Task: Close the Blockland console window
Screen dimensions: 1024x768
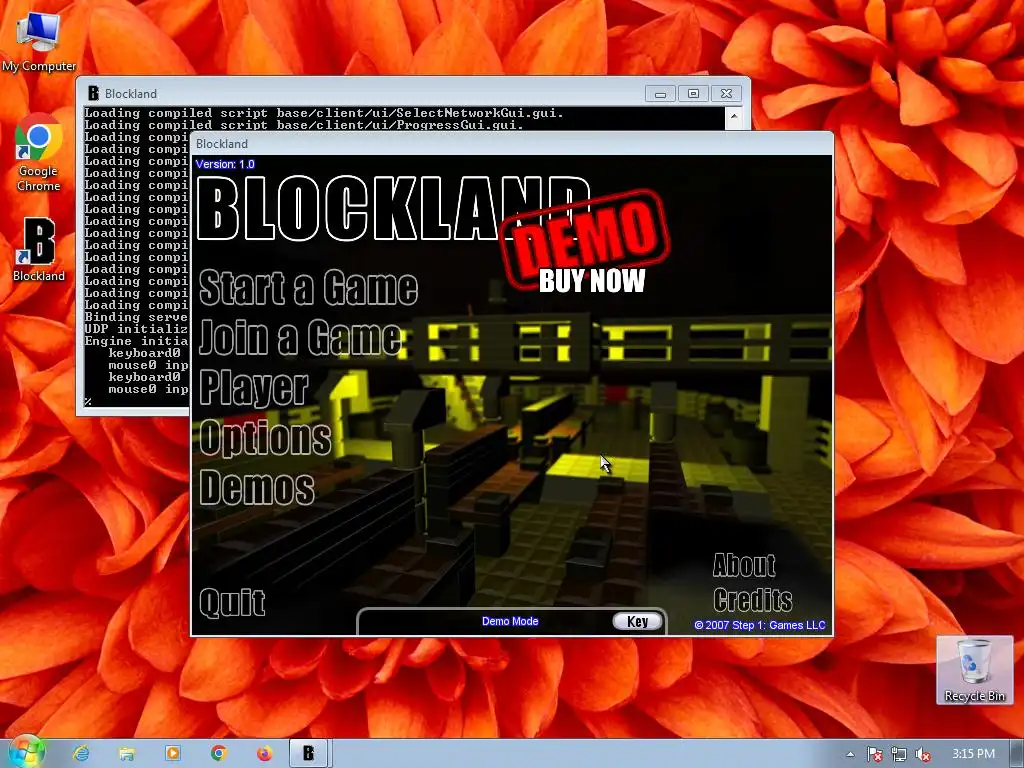Action: pos(726,94)
